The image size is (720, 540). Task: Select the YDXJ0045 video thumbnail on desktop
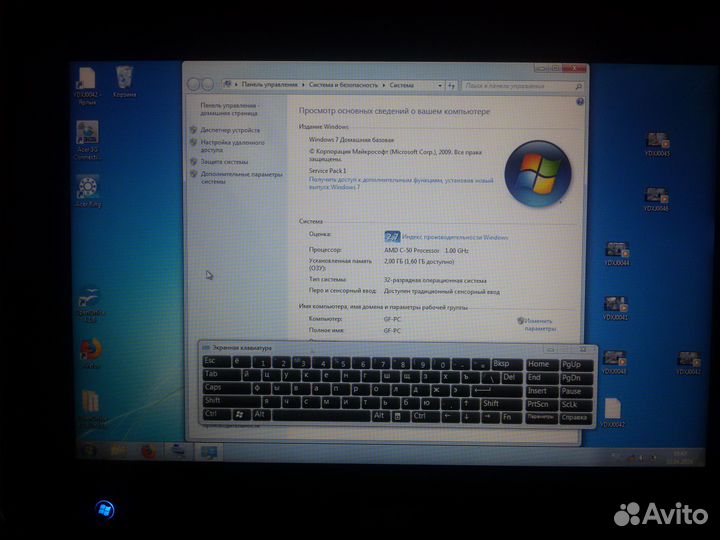(x=657, y=145)
